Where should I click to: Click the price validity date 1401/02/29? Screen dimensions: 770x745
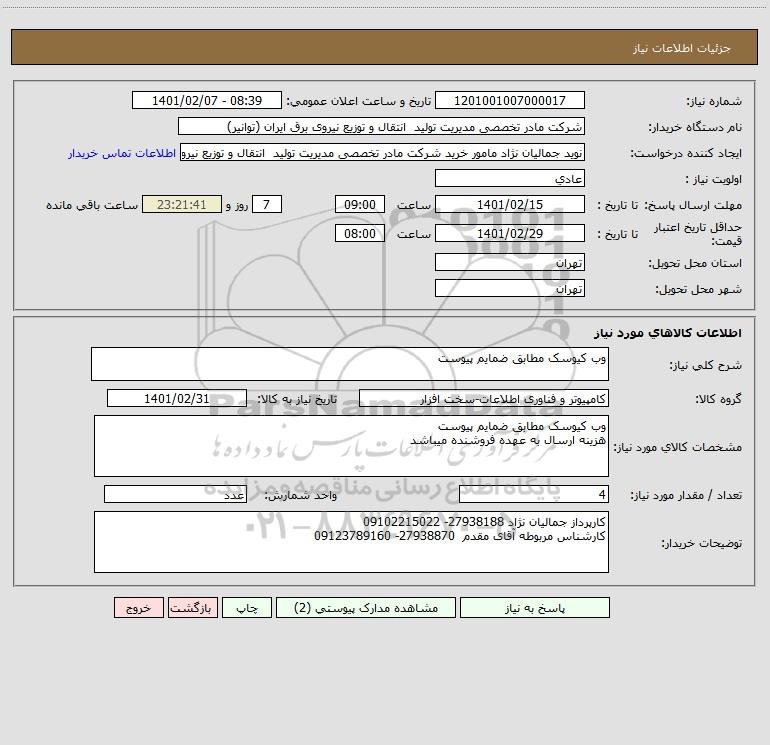(510, 233)
